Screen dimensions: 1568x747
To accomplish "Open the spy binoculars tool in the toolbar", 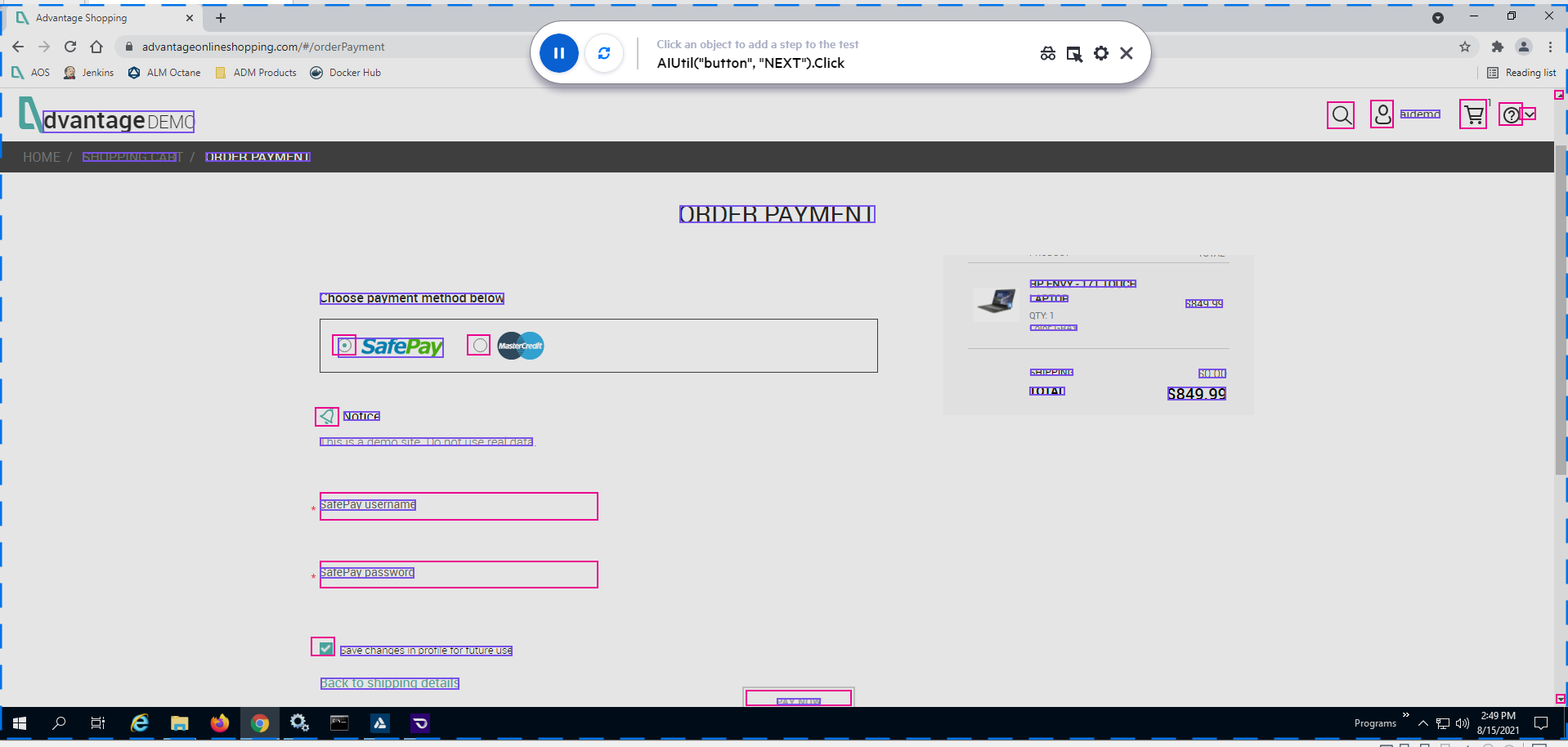I will point(1048,53).
